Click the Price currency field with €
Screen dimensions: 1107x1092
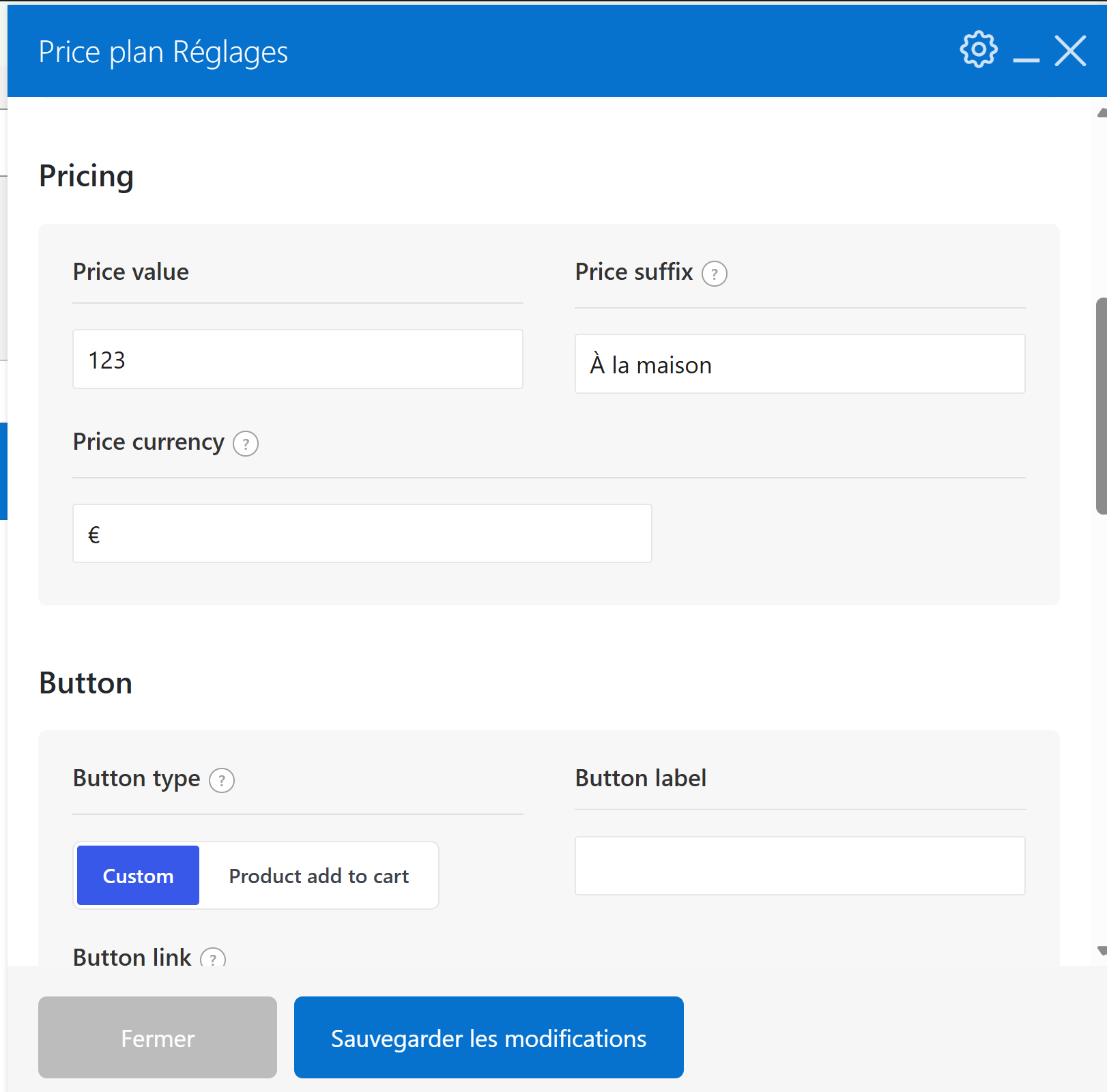pos(362,534)
